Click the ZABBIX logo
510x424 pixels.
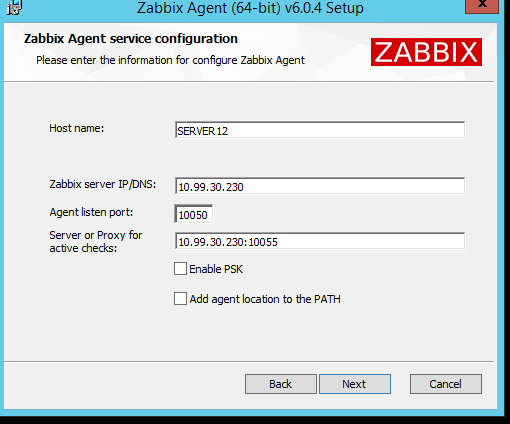pyautogui.click(x=426, y=52)
